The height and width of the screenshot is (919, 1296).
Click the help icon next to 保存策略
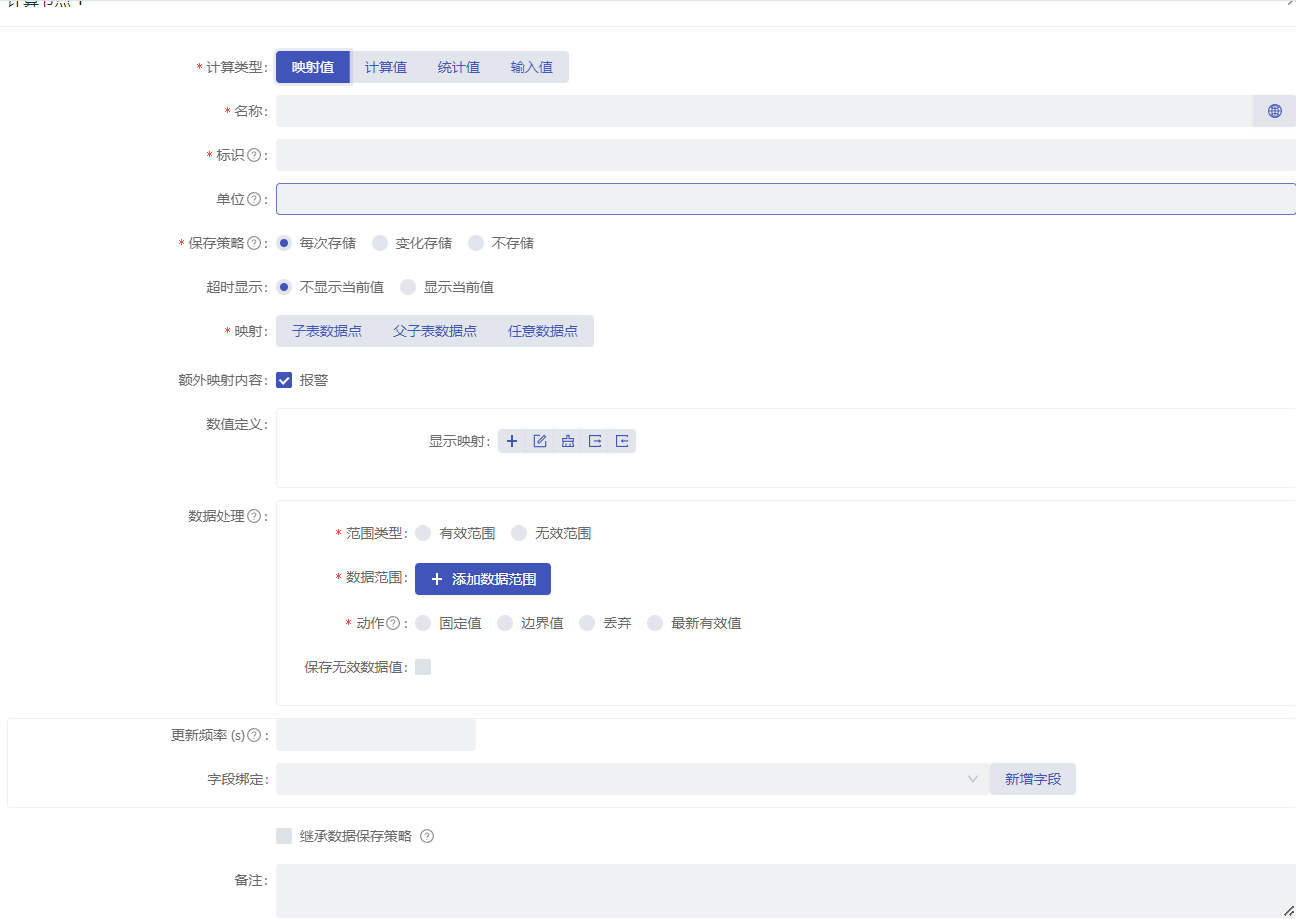pos(254,243)
